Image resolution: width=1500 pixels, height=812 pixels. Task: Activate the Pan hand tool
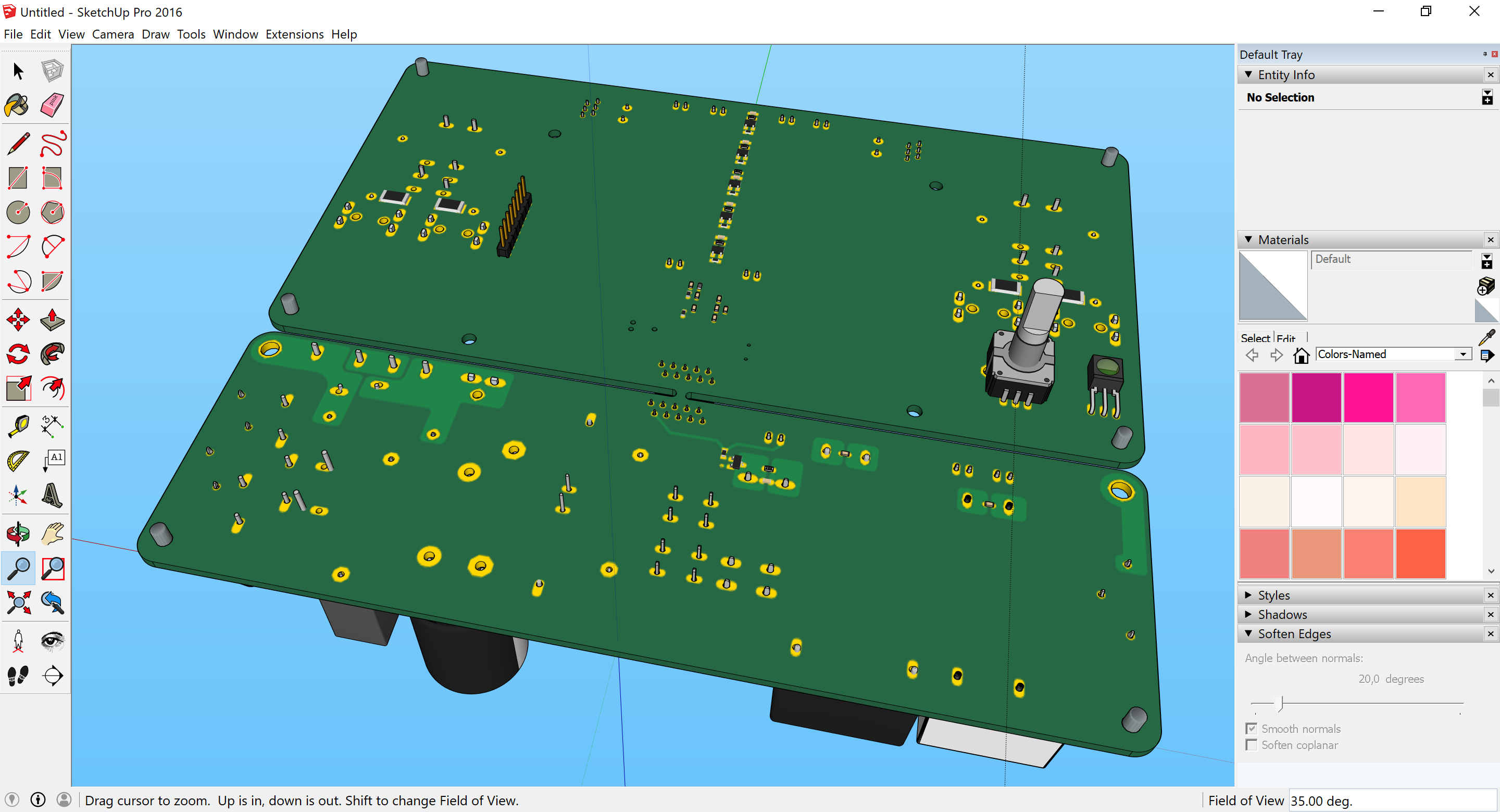(53, 534)
